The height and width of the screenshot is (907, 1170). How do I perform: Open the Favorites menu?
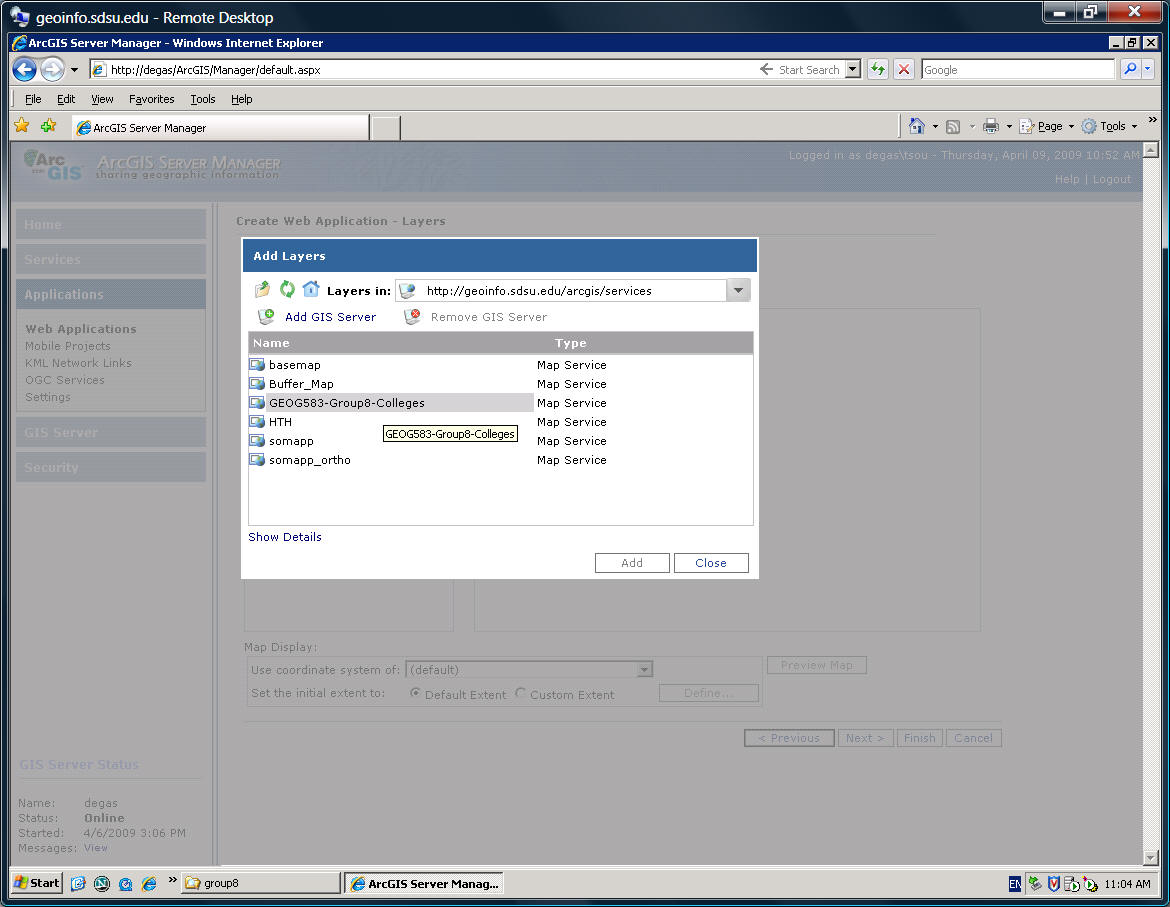(x=151, y=99)
